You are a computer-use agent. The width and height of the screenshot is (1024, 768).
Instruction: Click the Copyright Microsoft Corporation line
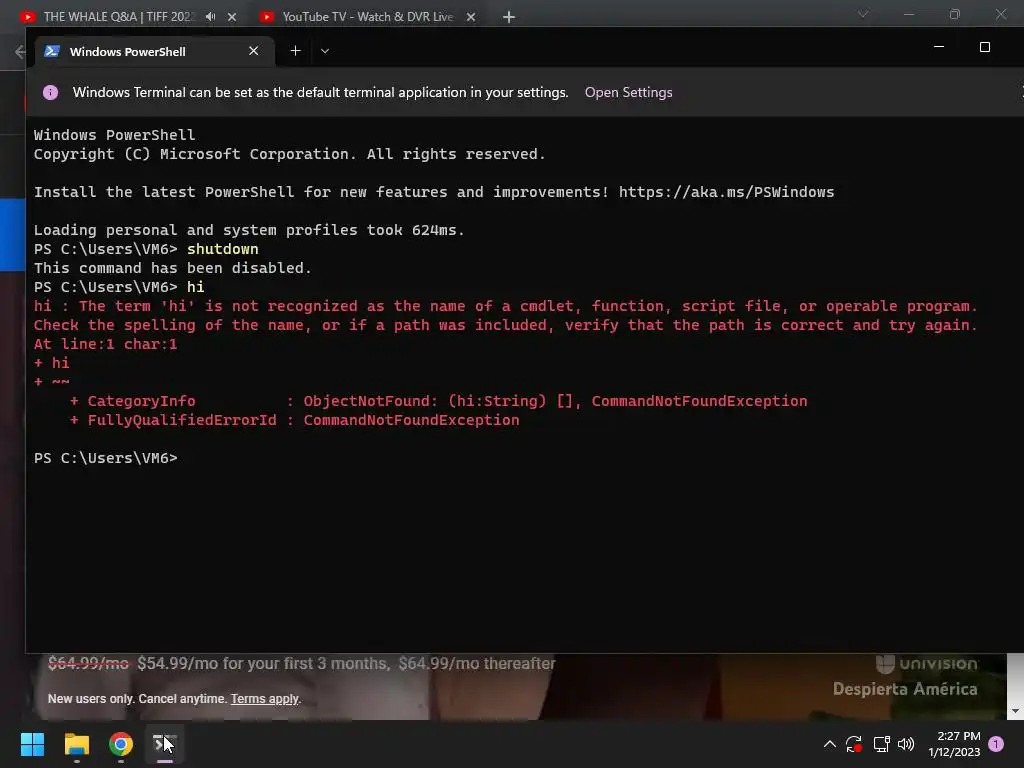pyautogui.click(x=289, y=154)
